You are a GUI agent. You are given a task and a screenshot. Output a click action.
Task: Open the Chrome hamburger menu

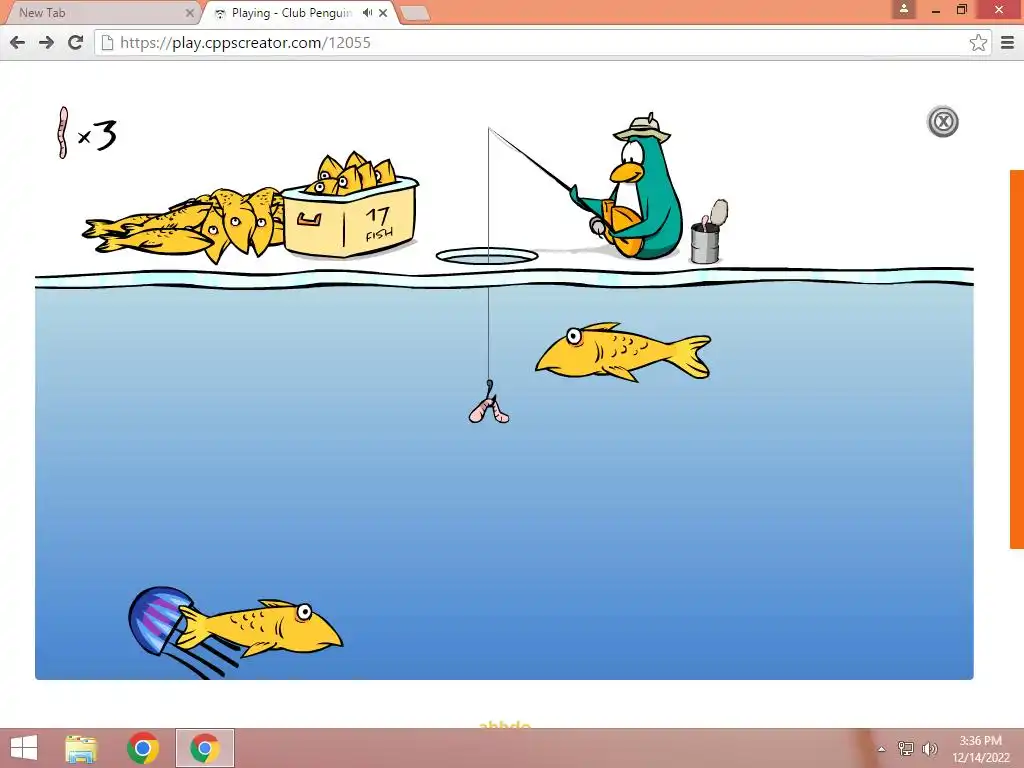1008,42
